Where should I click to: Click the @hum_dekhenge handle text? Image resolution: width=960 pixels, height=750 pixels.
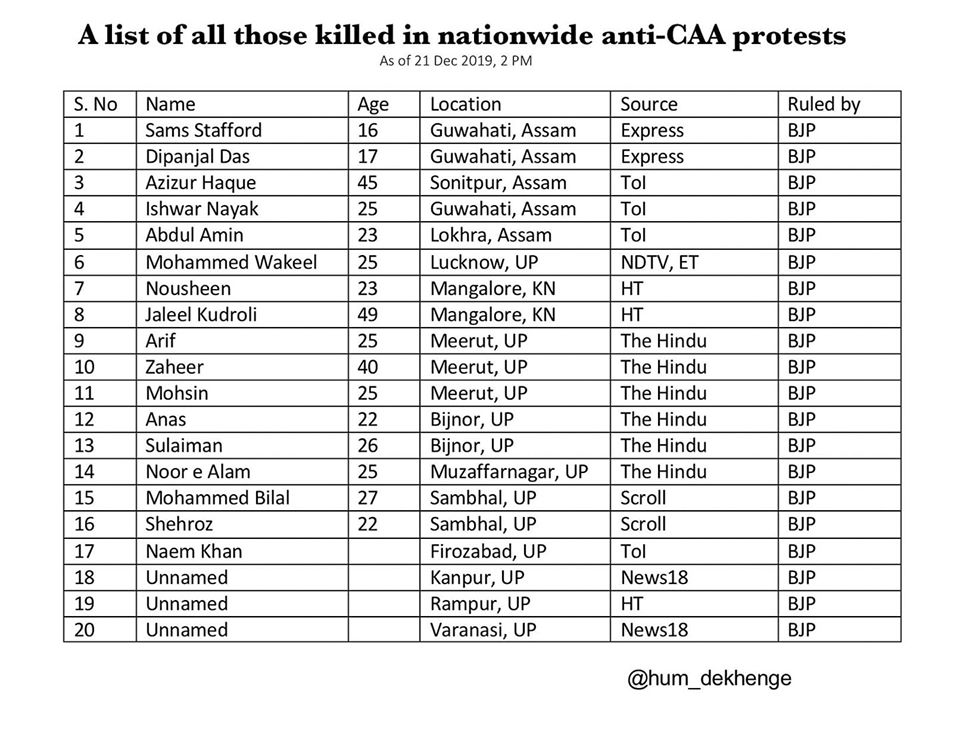[709, 679]
